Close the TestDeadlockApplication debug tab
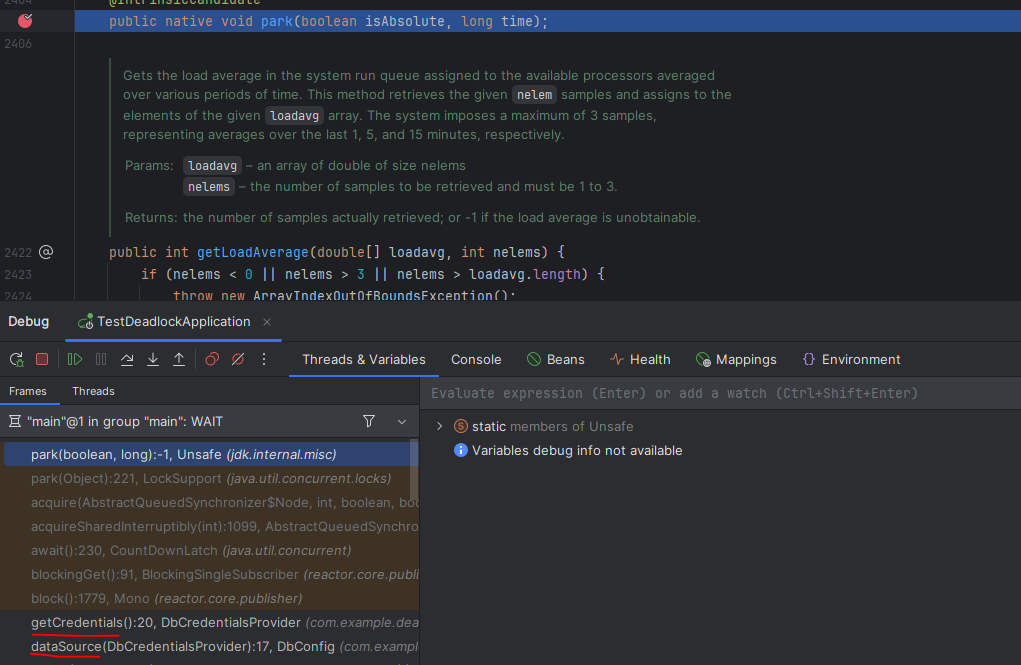Screen dimensions: 1021x665 [267, 322]
